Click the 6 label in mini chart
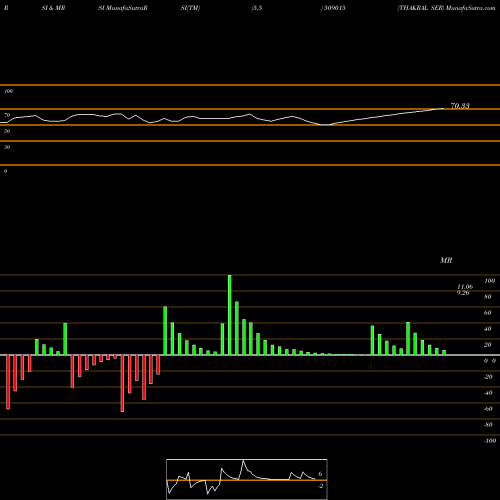500x500 pixels. click(320, 474)
